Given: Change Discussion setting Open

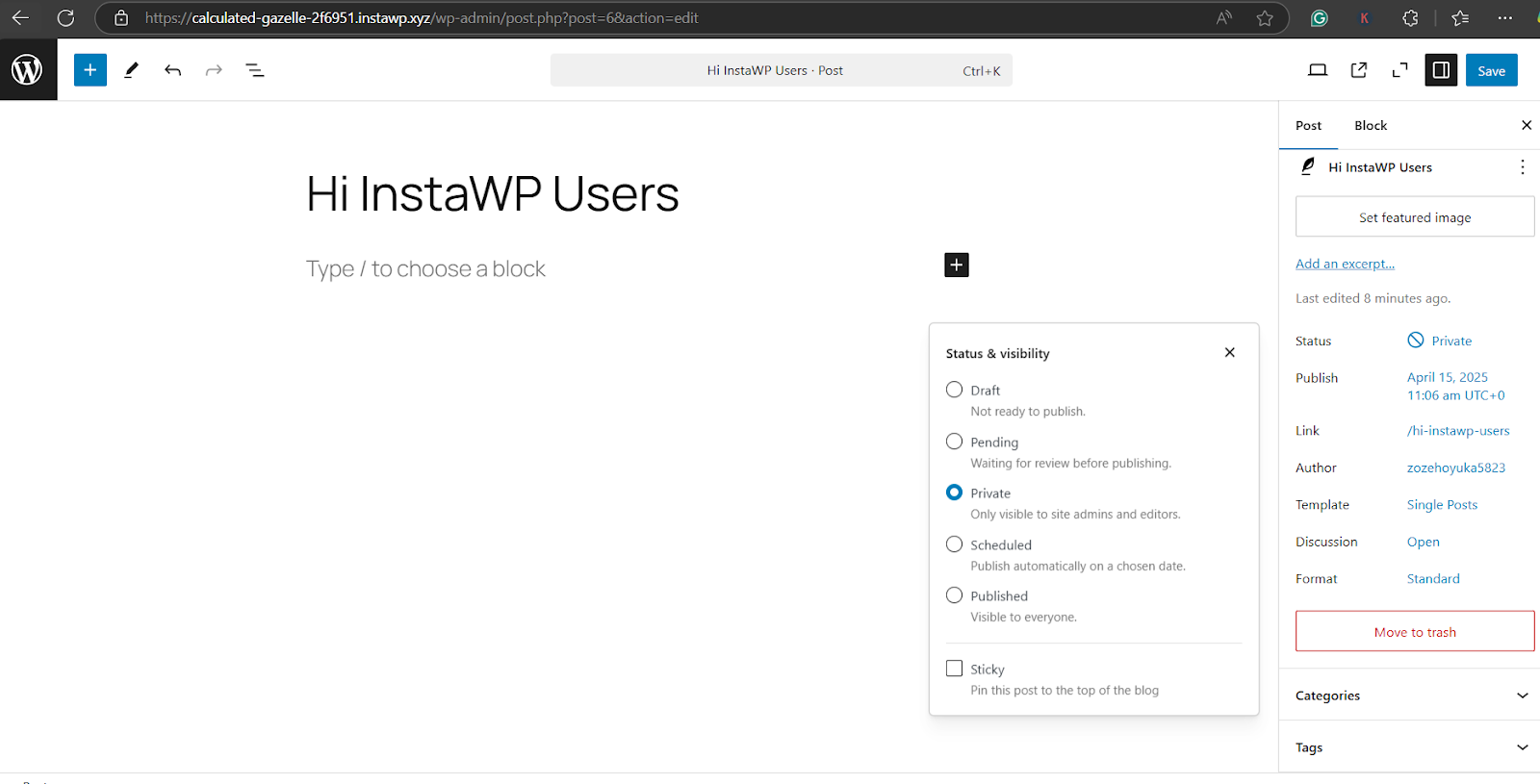Looking at the screenshot, I should pos(1424,542).
